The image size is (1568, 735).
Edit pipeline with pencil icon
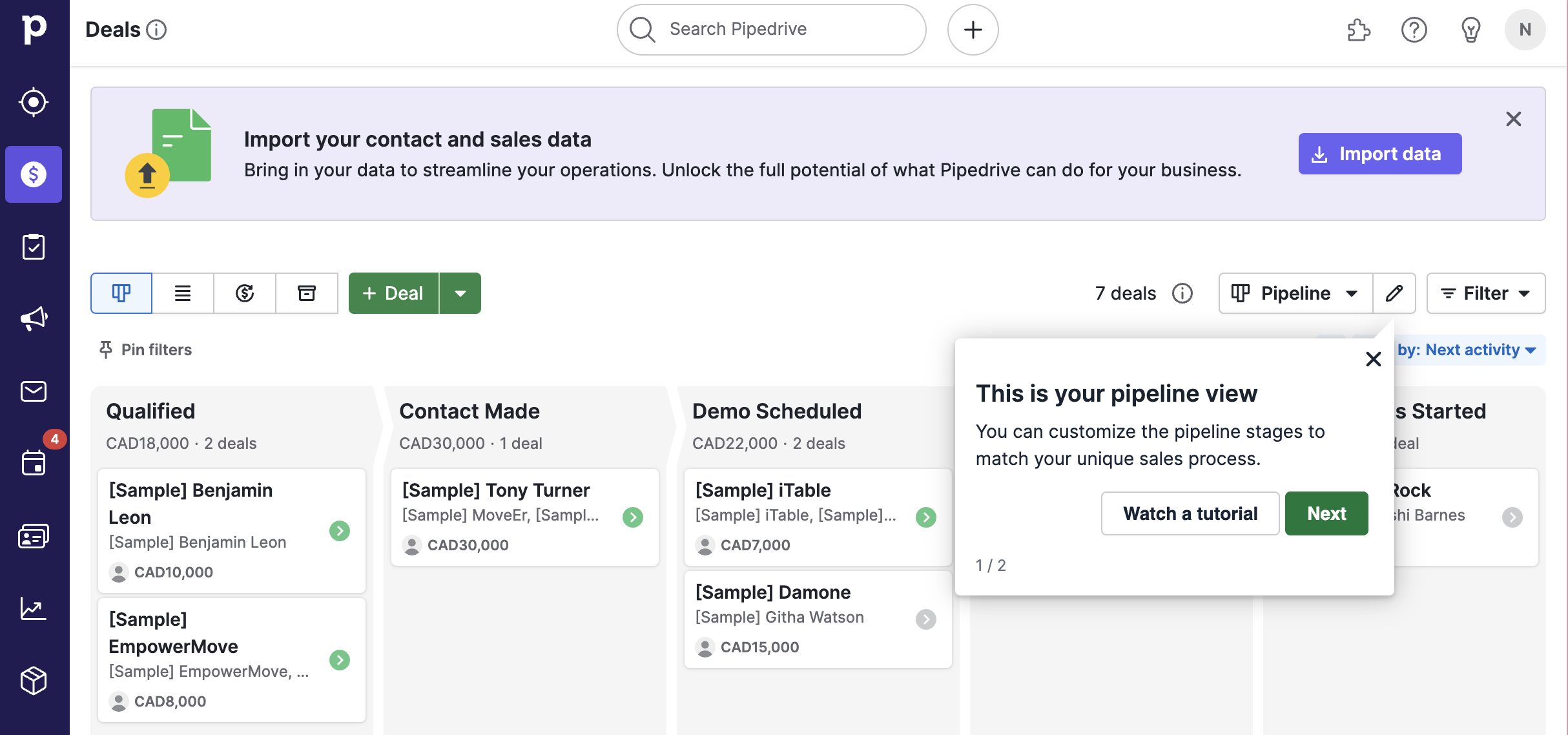tap(1394, 293)
